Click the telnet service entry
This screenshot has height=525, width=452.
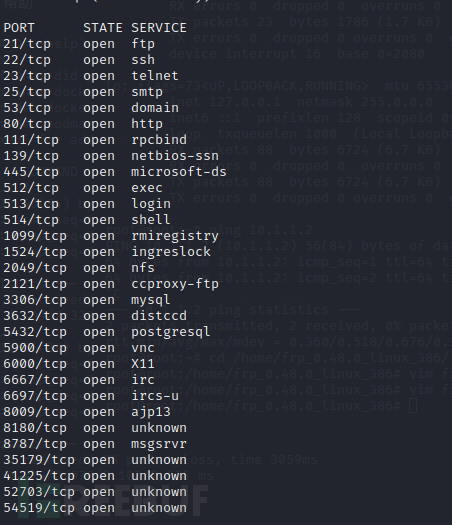pos(155,76)
